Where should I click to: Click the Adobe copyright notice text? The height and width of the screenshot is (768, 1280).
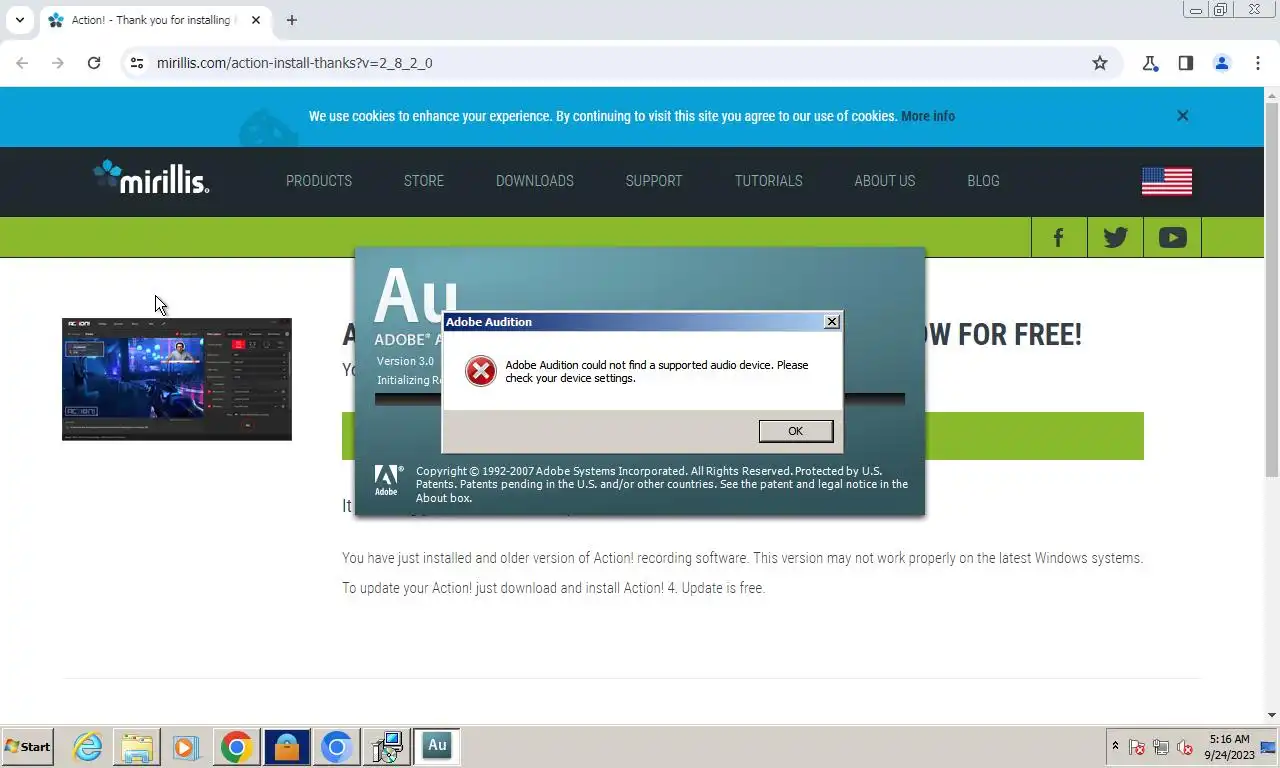pos(661,484)
